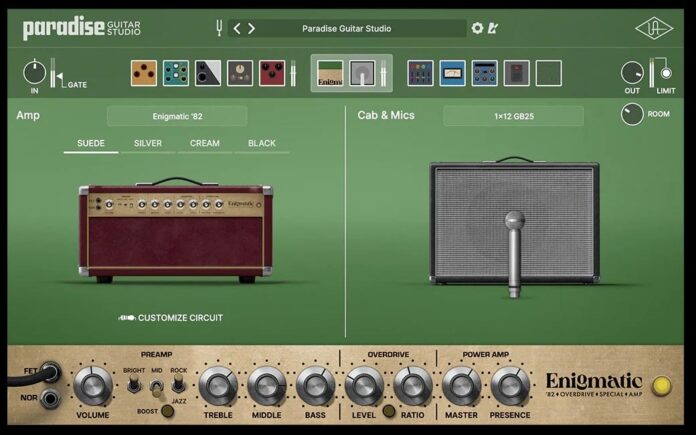Viewport: 696px width, 435px height.
Task: Flip the MID switch
Action: tap(156, 388)
